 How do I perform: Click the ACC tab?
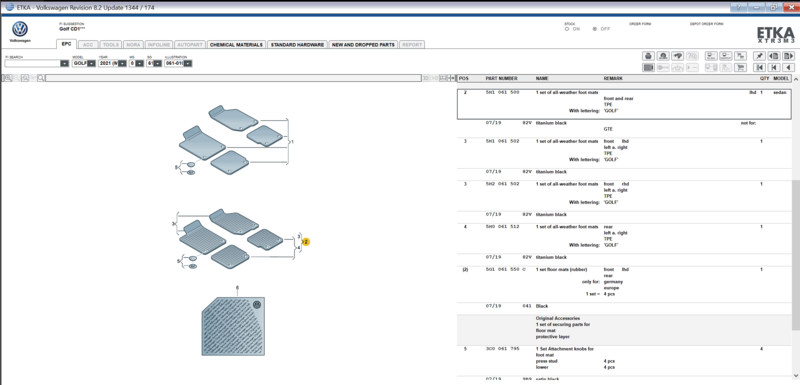(88, 45)
